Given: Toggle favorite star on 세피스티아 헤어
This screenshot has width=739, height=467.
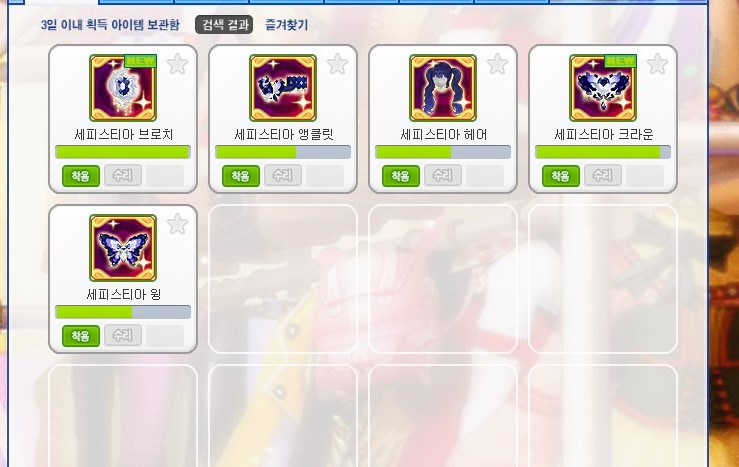Looking at the screenshot, I should point(498,64).
